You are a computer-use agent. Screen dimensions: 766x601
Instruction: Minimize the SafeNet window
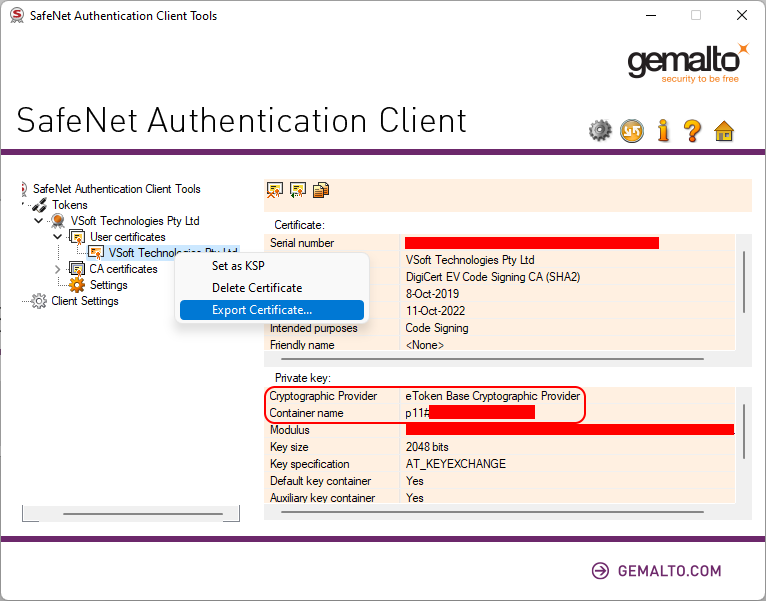coord(651,15)
